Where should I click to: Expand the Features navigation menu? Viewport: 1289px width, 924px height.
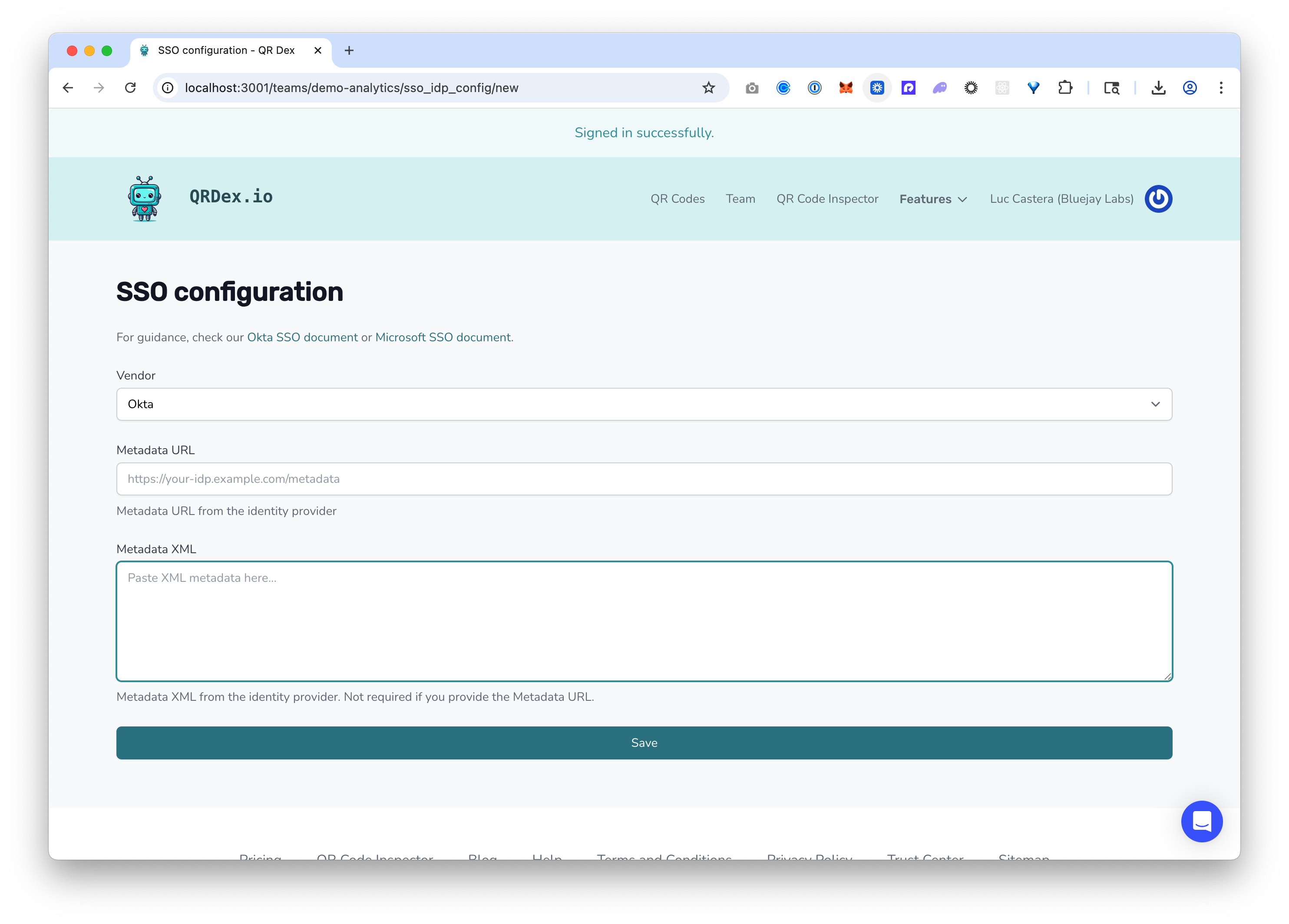tap(932, 199)
